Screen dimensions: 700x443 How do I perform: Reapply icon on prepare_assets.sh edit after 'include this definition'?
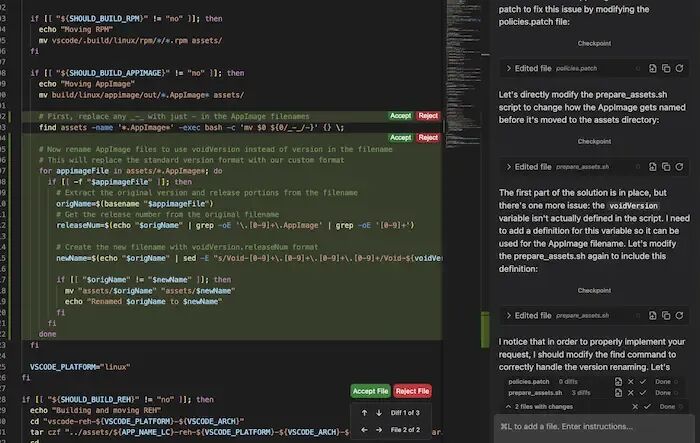point(679,315)
